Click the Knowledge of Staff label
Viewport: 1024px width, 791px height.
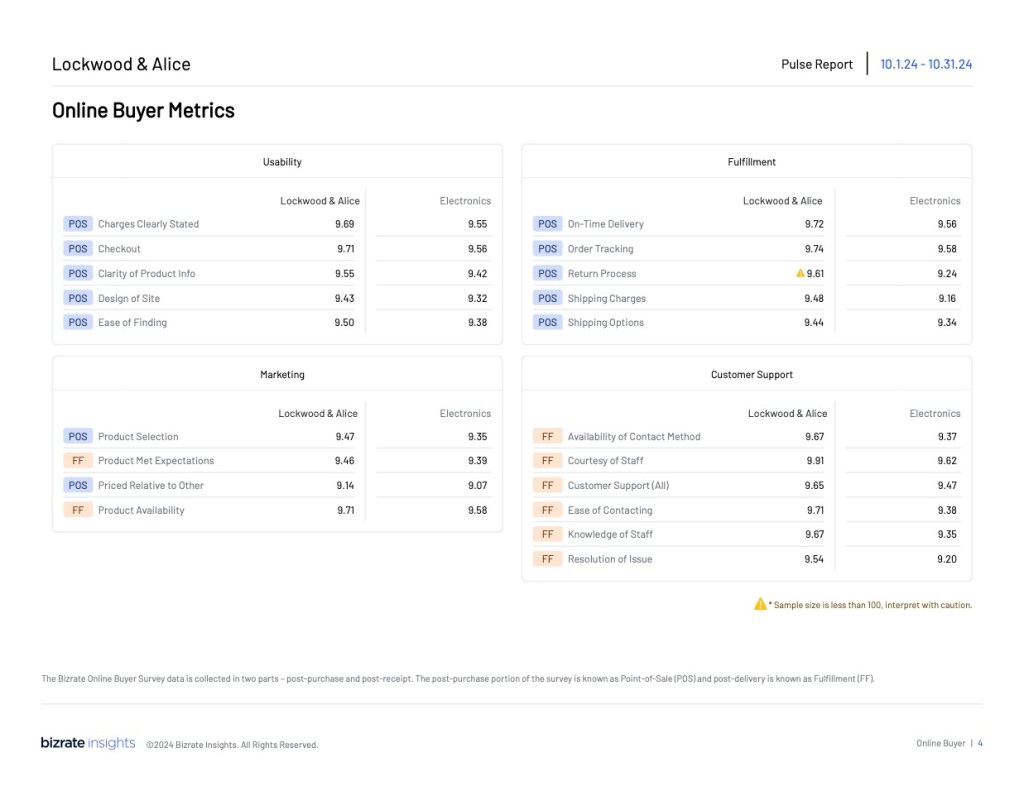pos(610,534)
